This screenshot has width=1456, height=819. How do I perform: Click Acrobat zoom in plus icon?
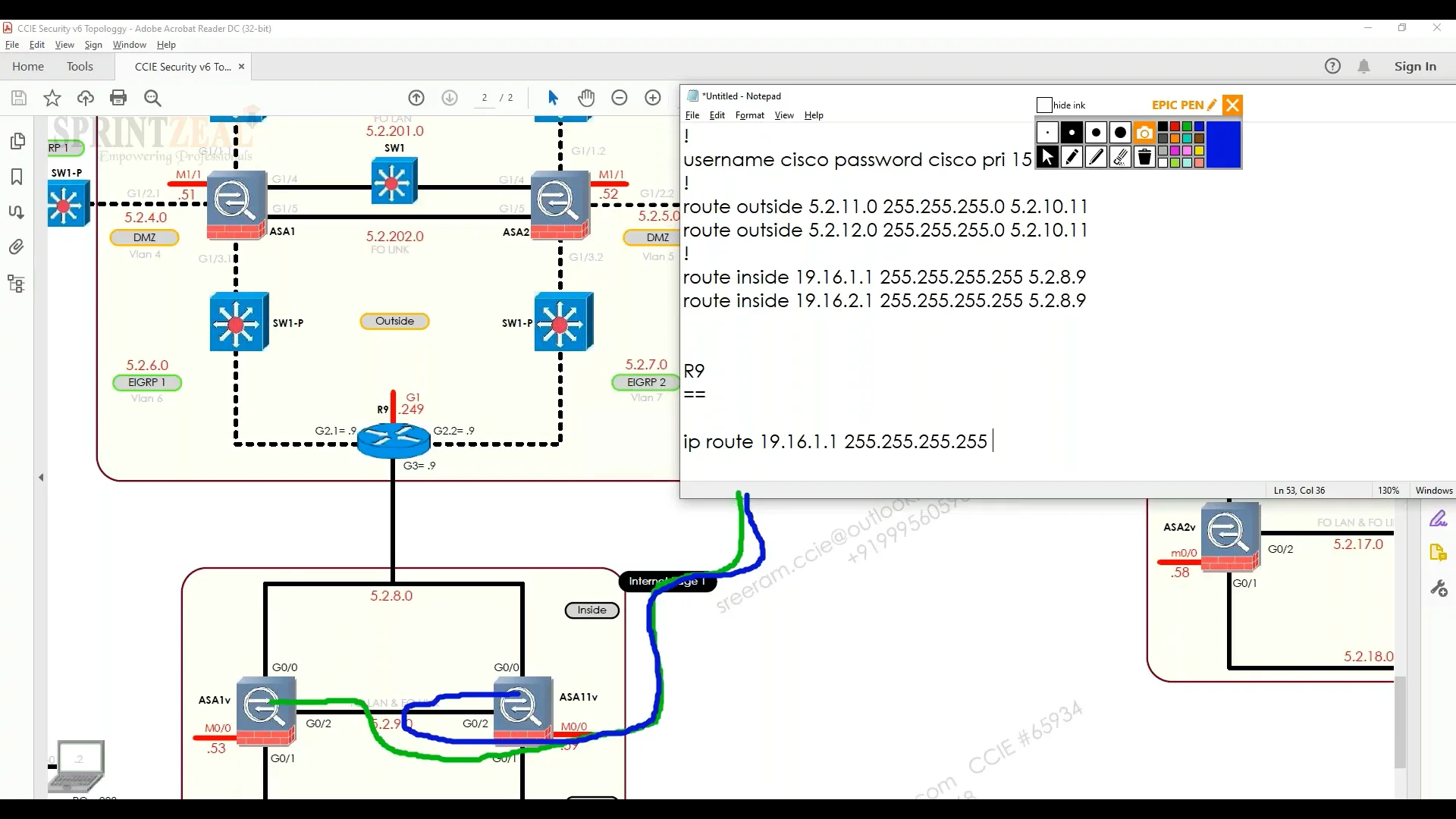pos(653,98)
